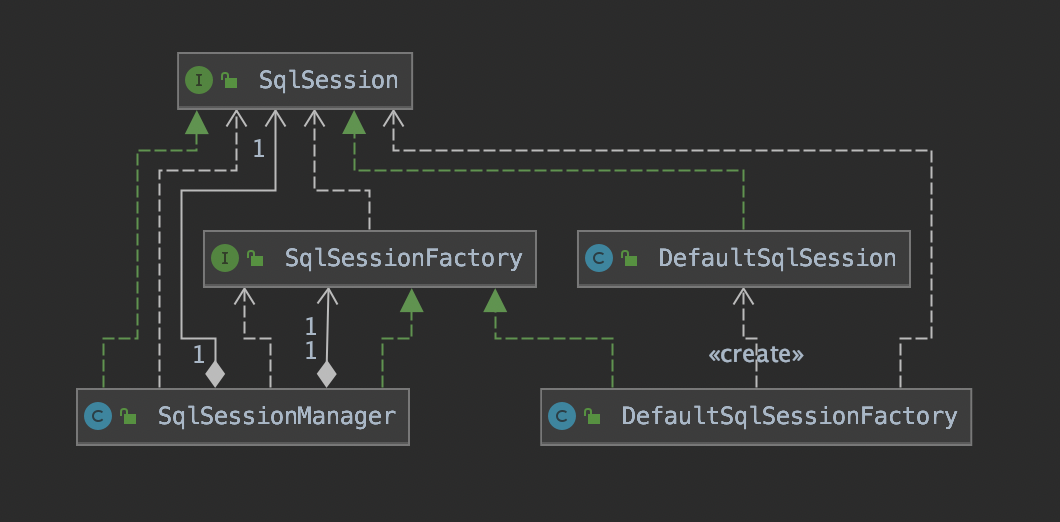Screen dimensions: 1060x522
Task: Click the interface icon on SqlSessionFactory node
Action: (224, 259)
